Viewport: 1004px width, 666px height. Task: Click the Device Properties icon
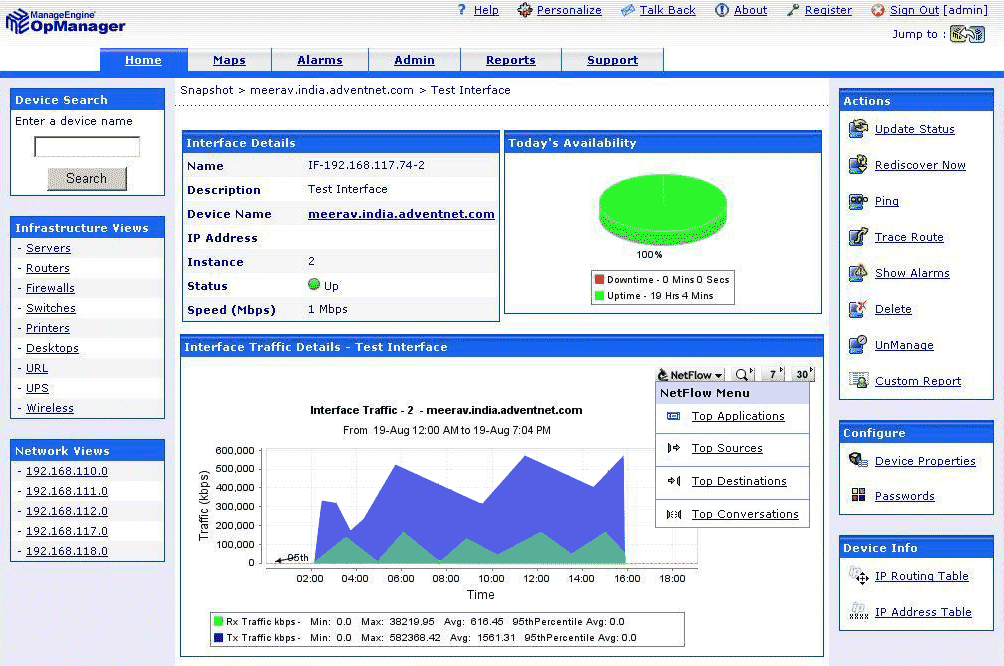tap(858, 460)
